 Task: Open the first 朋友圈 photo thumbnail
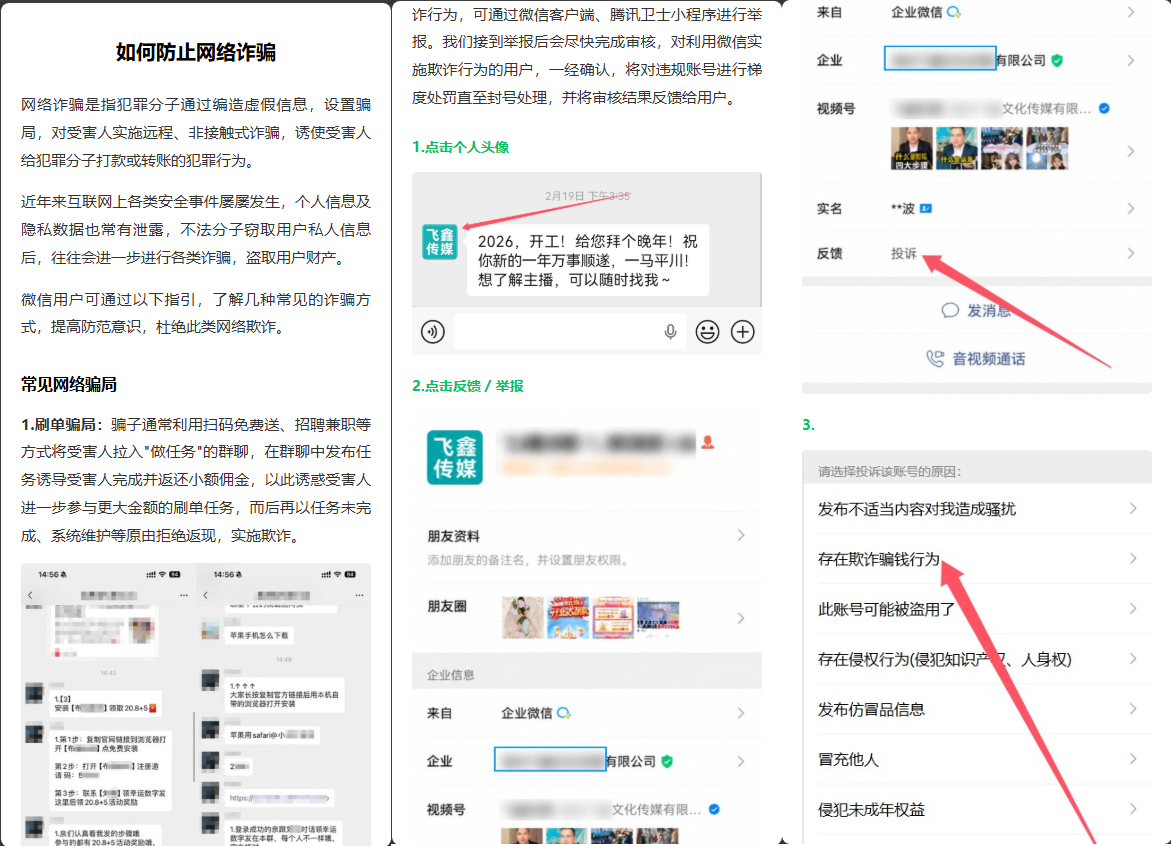click(523, 618)
